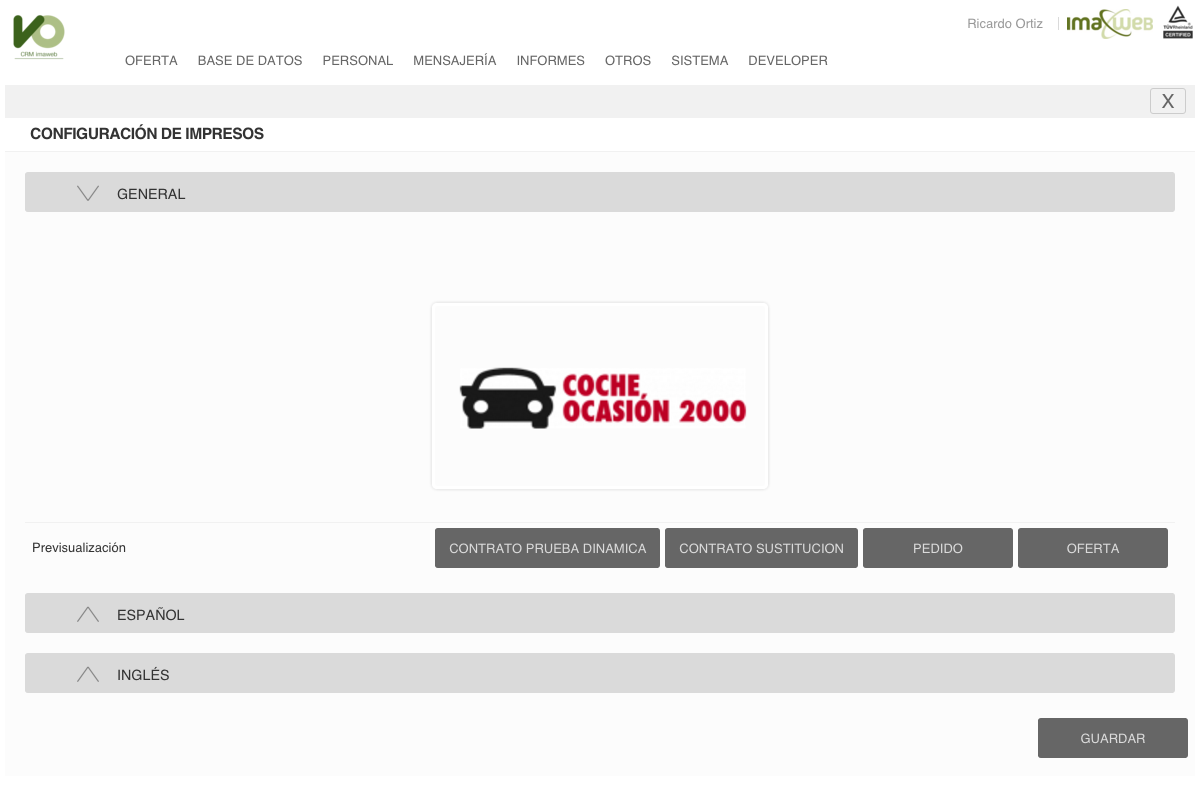
Task: Open the DEVELOPER menu
Action: point(788,60)
